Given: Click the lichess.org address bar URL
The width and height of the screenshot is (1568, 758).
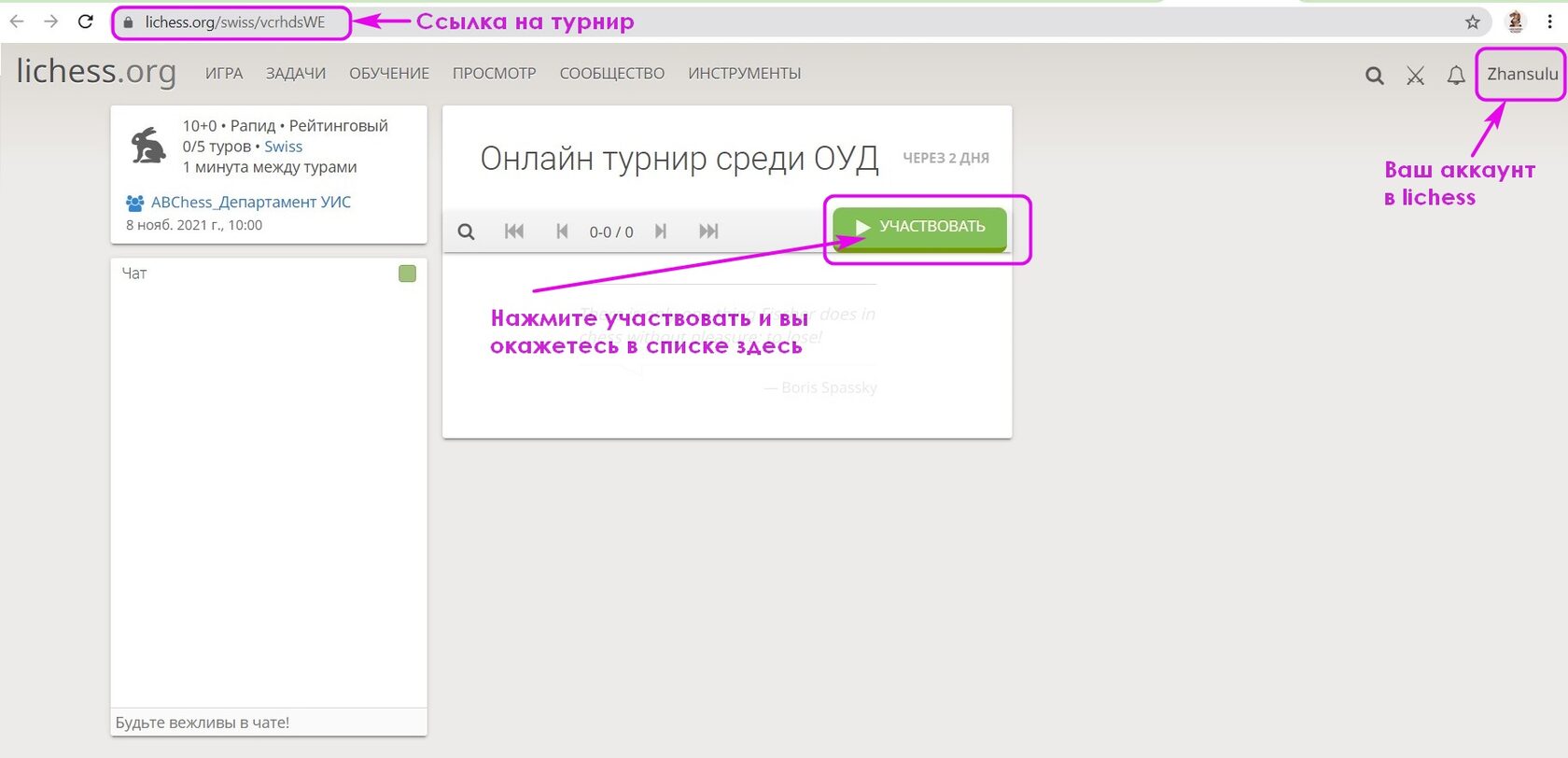Looking at the screenshot, I should pyautogui.click(x=235, y=22).
